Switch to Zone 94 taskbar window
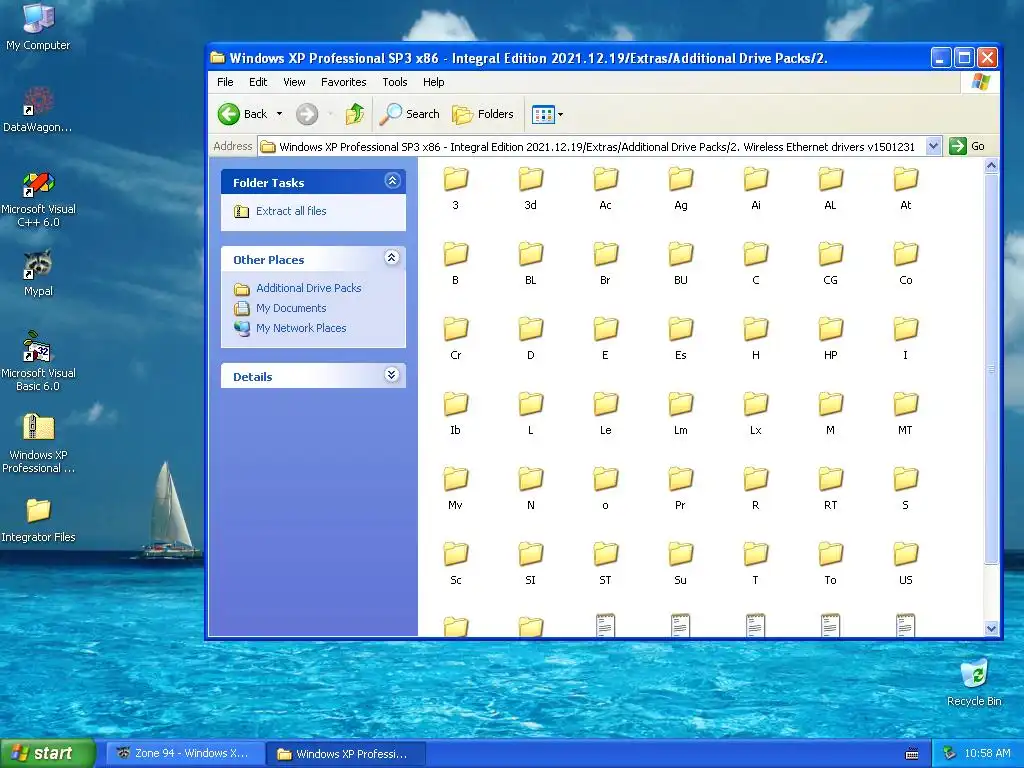Screen dimensions: 1024x768 185,754
